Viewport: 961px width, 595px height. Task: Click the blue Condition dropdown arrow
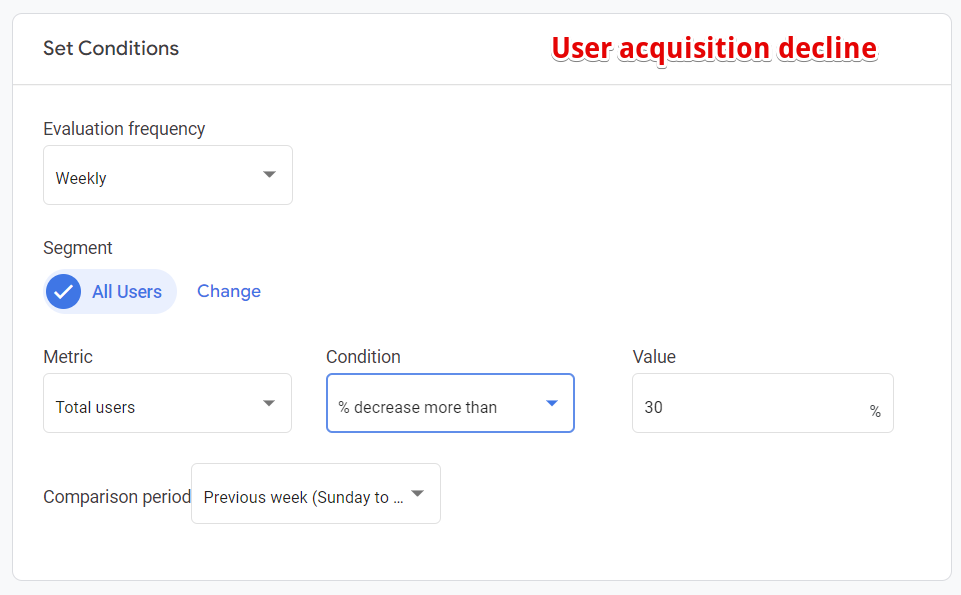pos(551,404)
